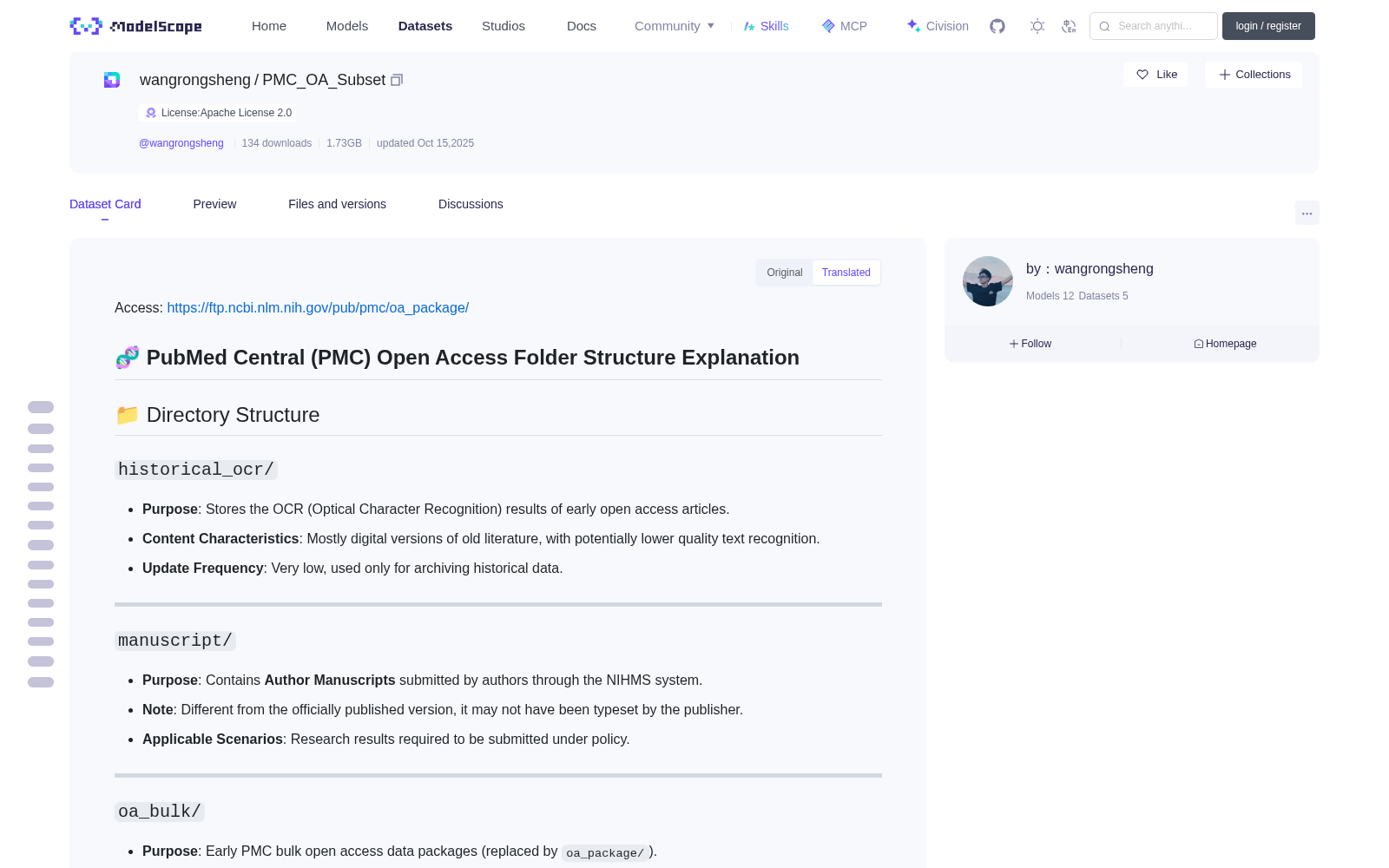Open the three-dots more options menu
This screenshot has height=868, width=1389.
point(1307,213)
